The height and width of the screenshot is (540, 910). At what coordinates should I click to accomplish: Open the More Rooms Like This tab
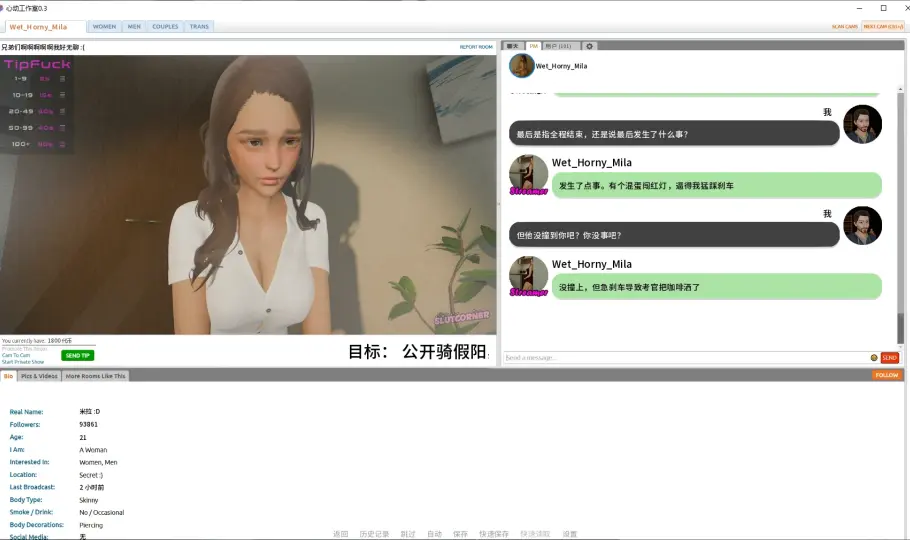96,376
